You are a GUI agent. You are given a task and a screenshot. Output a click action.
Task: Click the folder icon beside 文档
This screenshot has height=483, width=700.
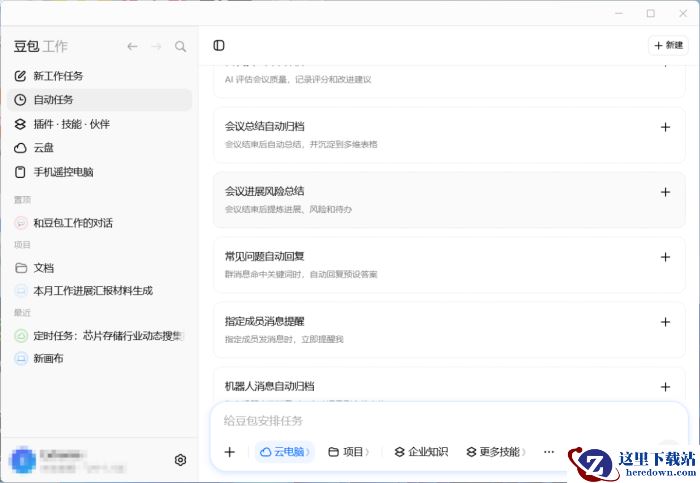[x=21, y=268]
